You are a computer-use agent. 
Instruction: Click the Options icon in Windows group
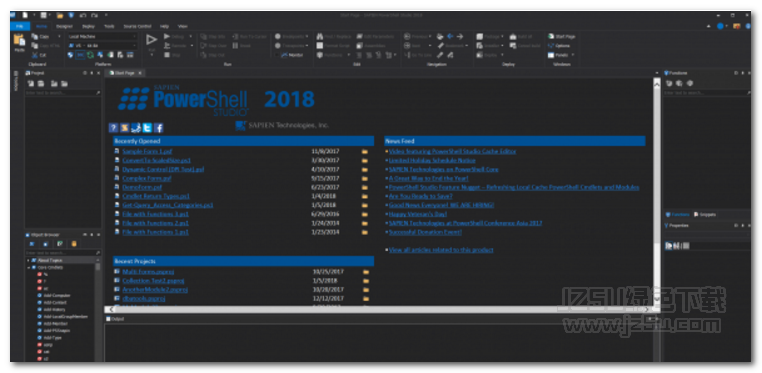[x=551, y=46]
